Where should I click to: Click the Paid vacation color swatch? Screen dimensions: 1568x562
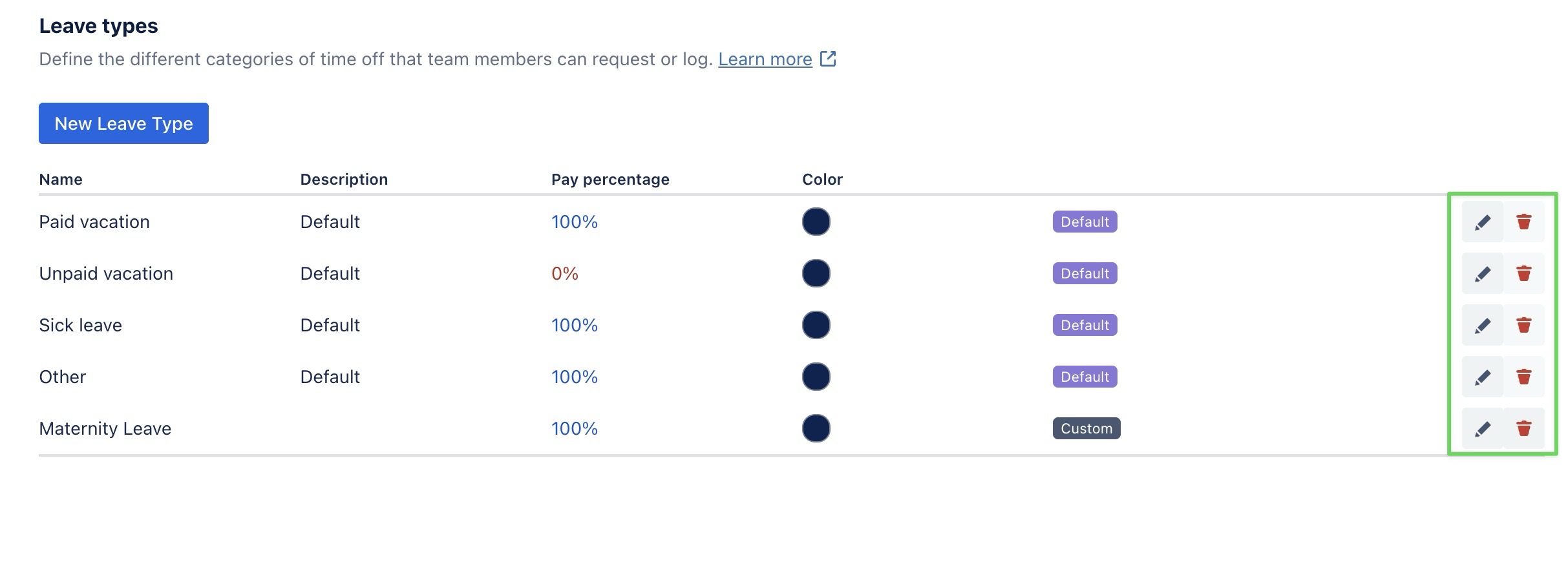click(x=816, y=222)
